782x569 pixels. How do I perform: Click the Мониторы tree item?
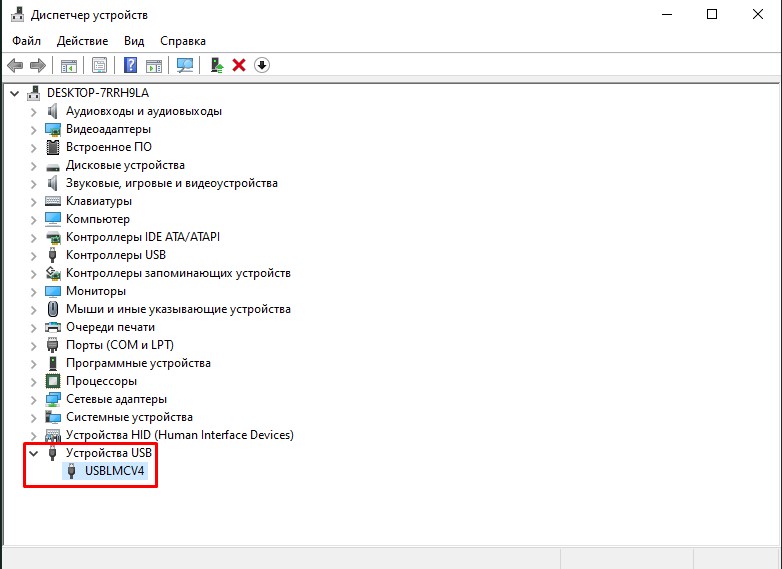95,291
